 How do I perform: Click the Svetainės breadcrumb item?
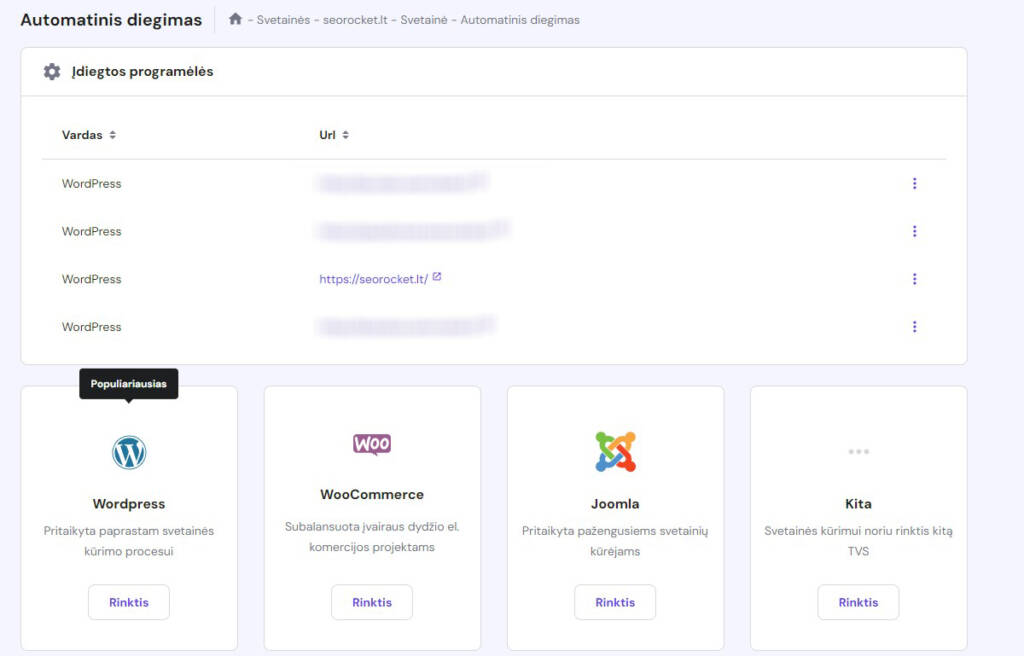[x=283, y=20]
